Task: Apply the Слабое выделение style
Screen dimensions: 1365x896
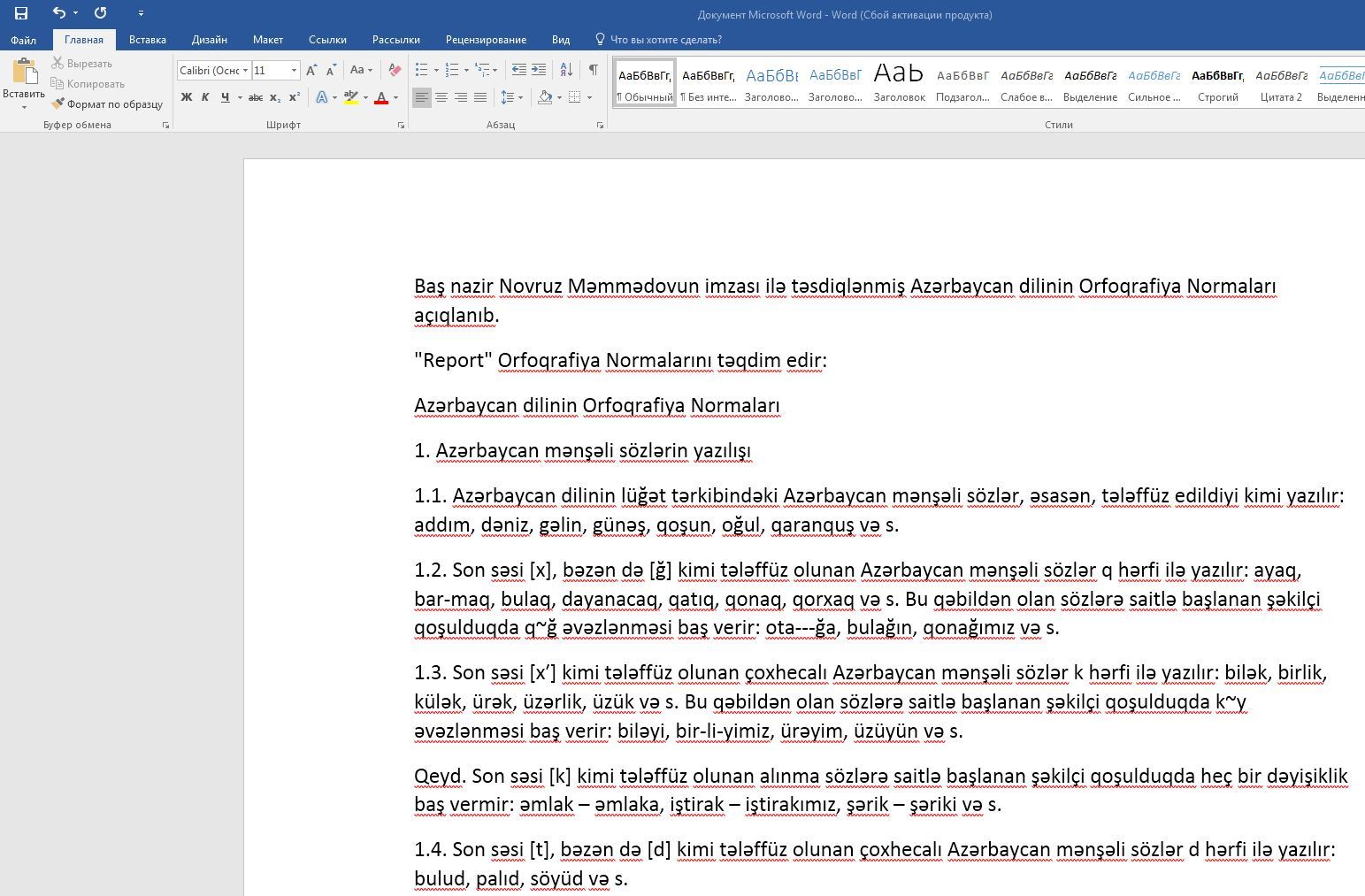Action: 1026,83
